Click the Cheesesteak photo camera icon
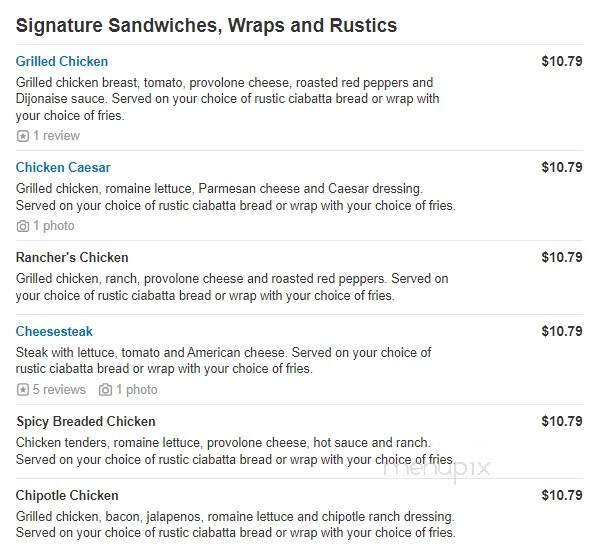Screen dimensions: 616x551 click(x=105, y=390)
